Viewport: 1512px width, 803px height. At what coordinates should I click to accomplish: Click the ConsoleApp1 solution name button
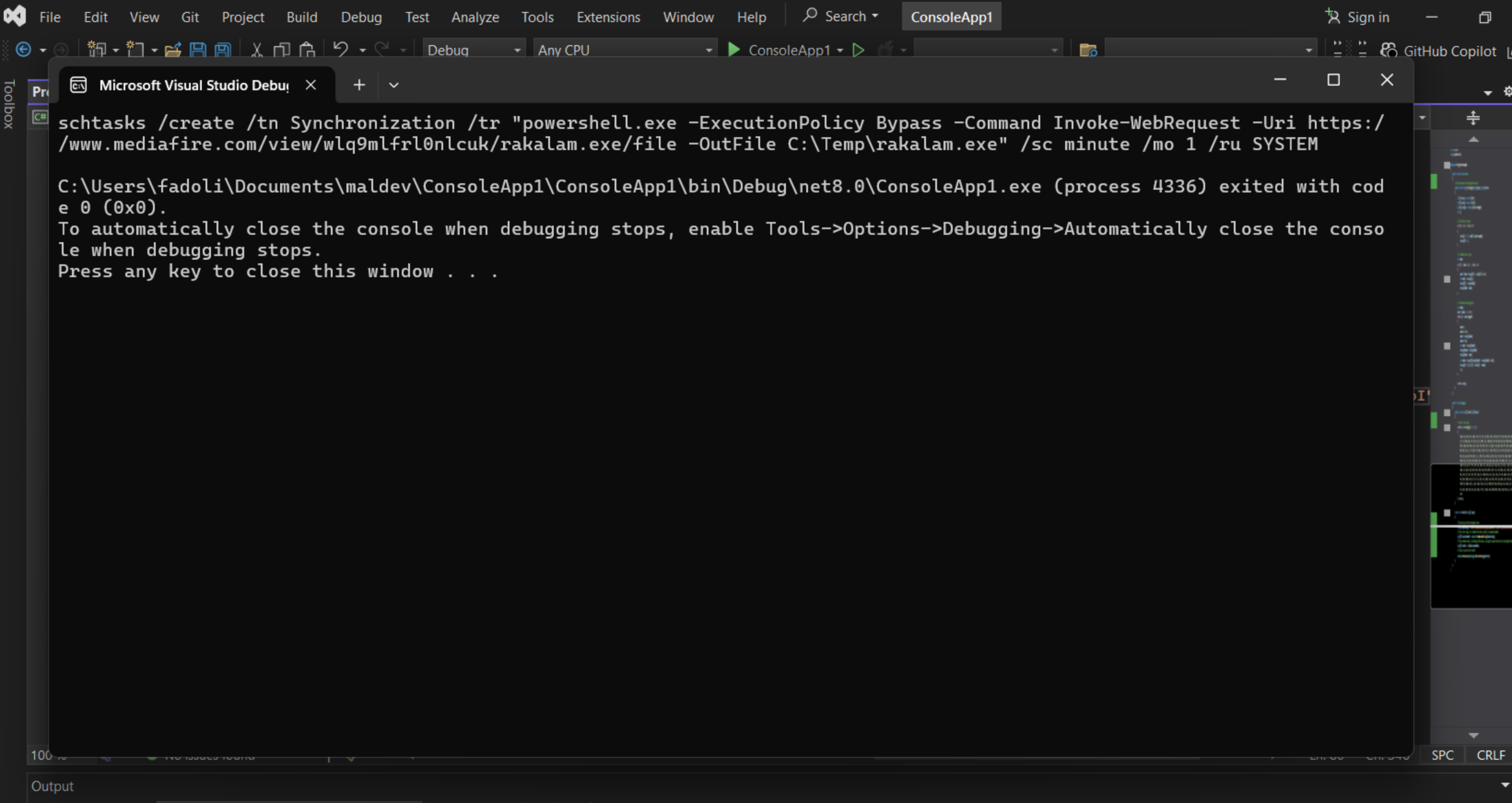click(x=951, y=17)
